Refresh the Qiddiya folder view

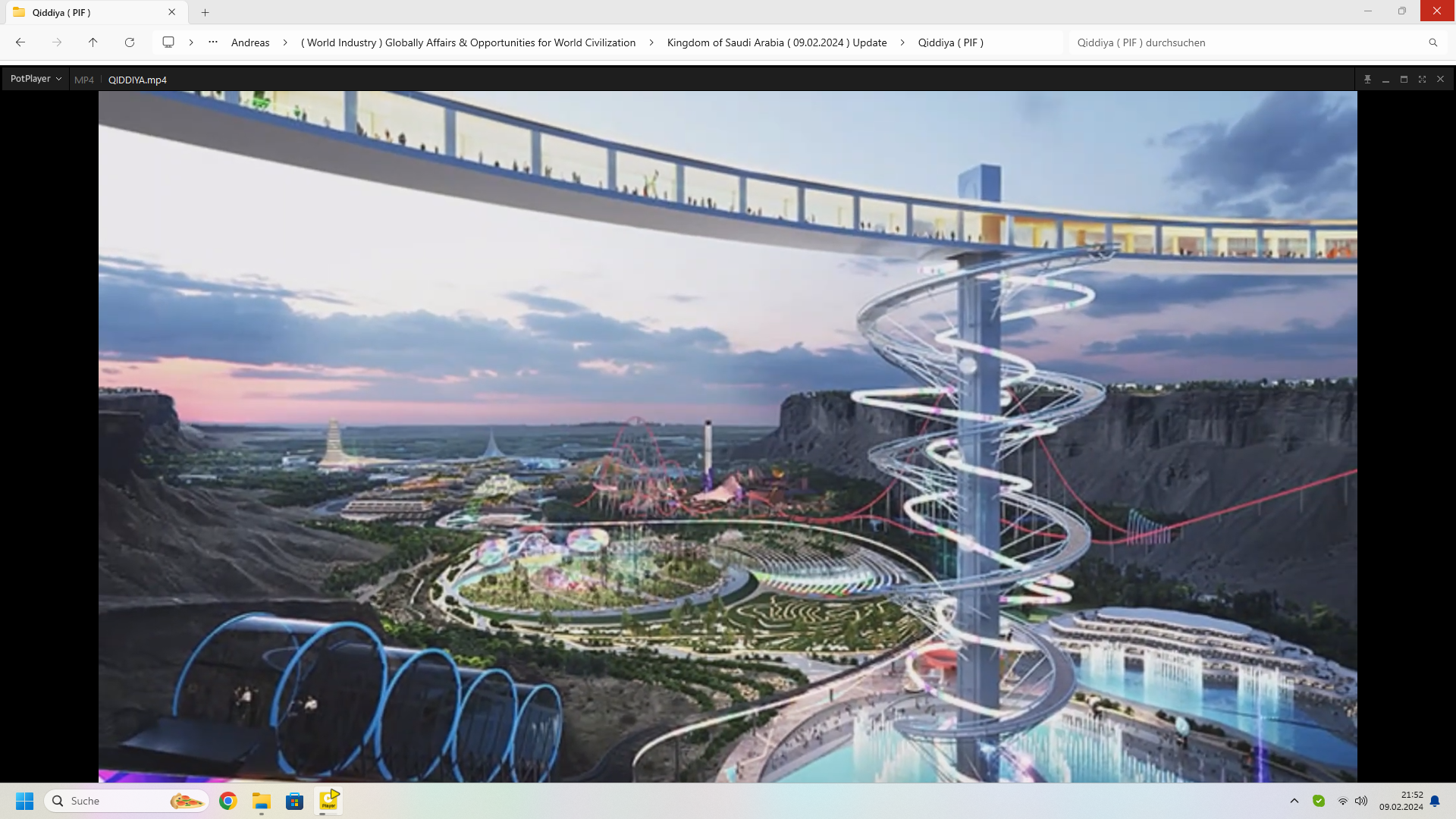(x=130, y=42)
